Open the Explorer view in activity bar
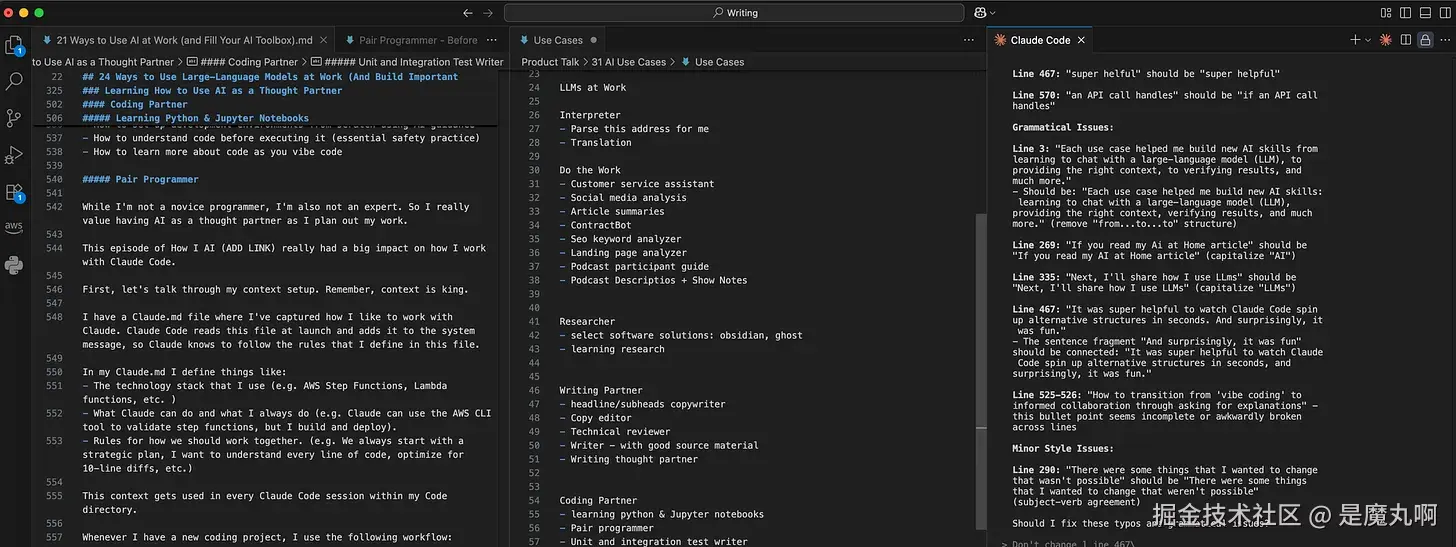 tap(14, 45)
